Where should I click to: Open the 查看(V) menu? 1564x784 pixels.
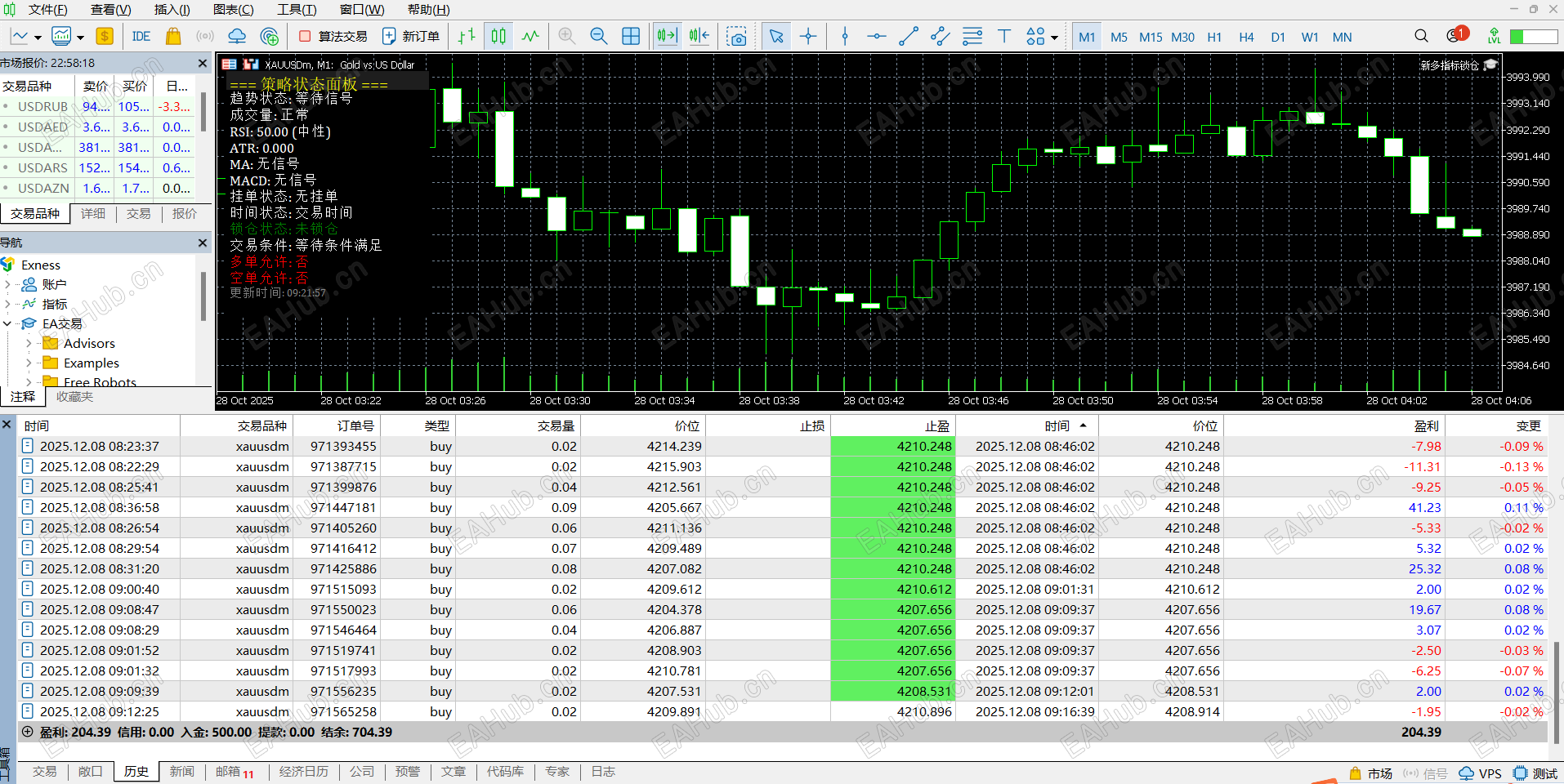tap(110, 10)
